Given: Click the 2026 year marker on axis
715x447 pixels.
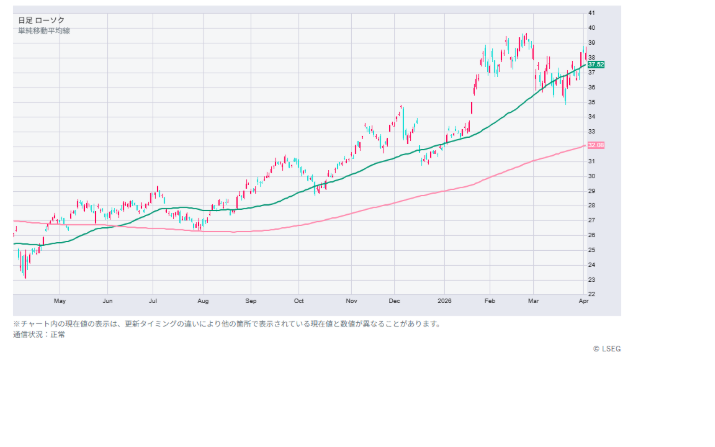Looking at the screenshot, I should pos(446,300).
